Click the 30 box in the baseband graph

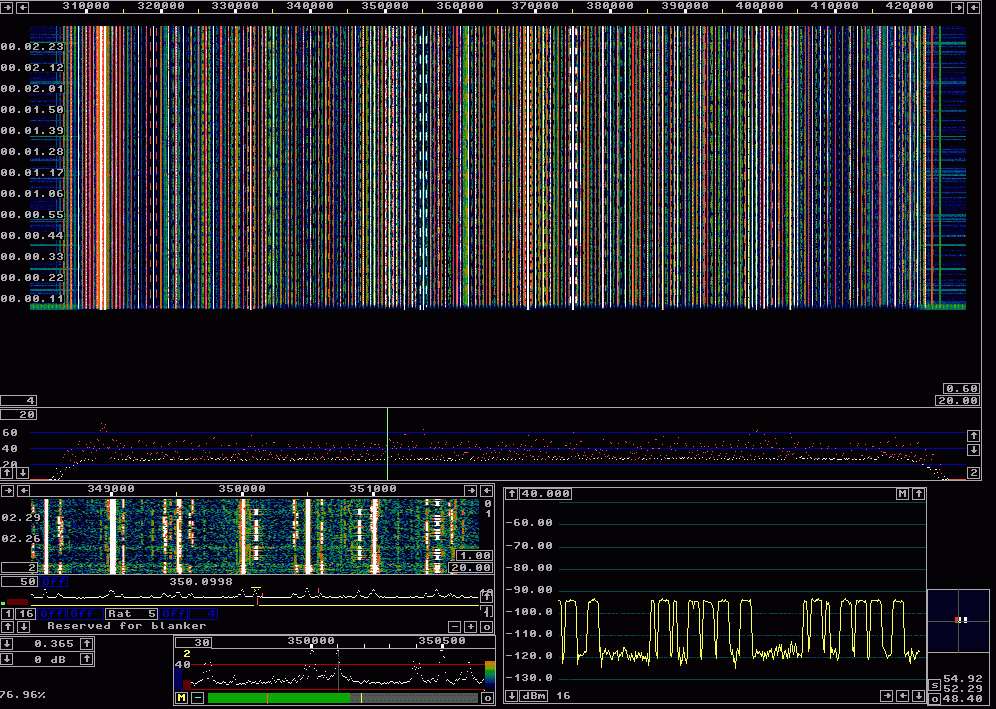[x=193, y=642]
